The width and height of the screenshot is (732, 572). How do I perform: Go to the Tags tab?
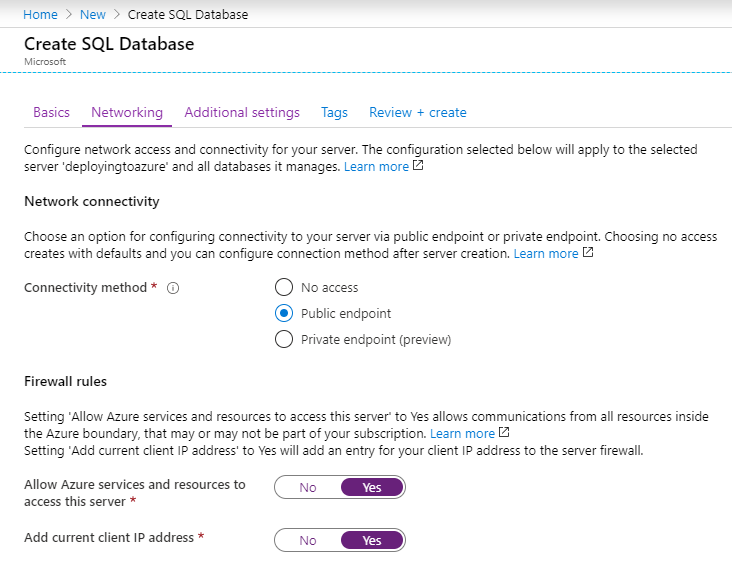coord(334,112)
